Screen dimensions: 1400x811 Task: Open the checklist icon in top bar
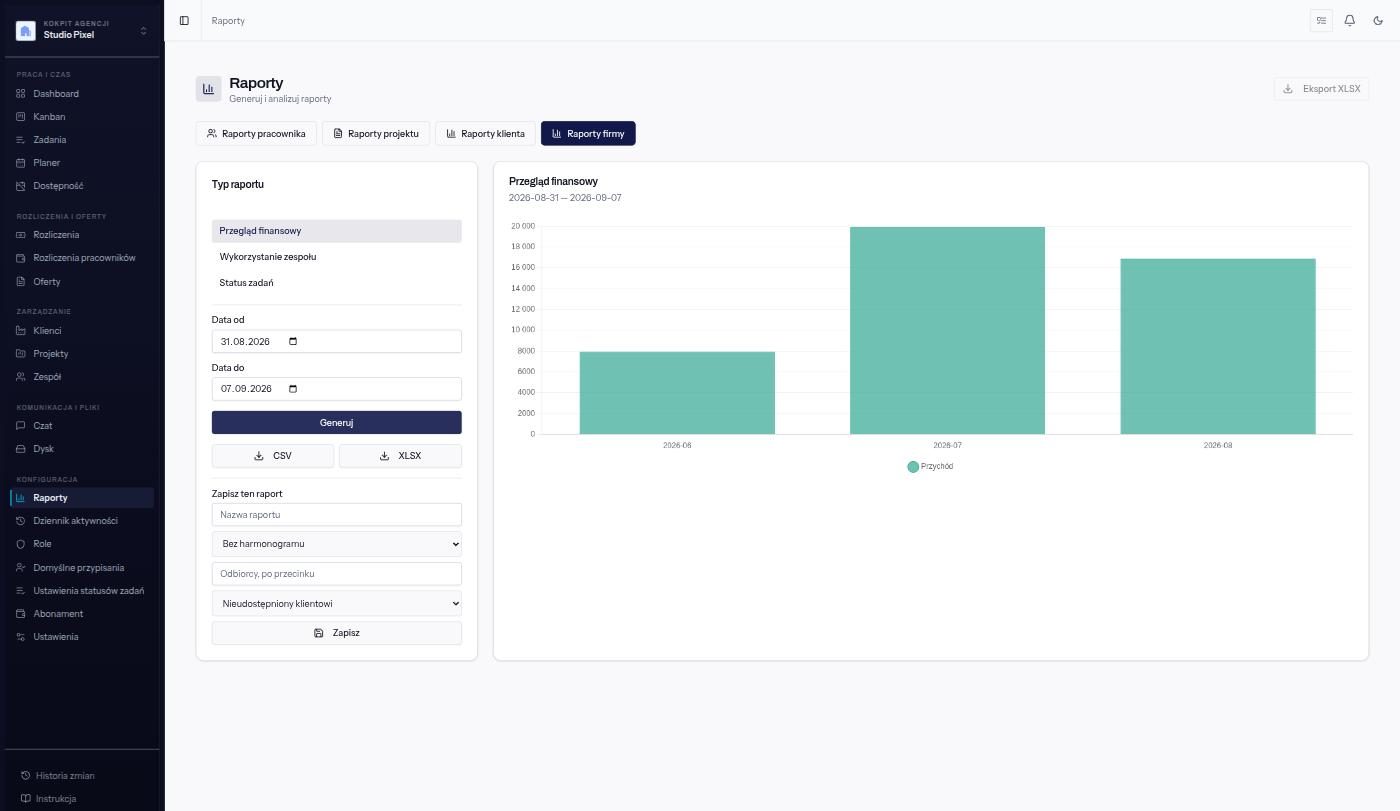pyautogui.click(x=1321, y=20)
